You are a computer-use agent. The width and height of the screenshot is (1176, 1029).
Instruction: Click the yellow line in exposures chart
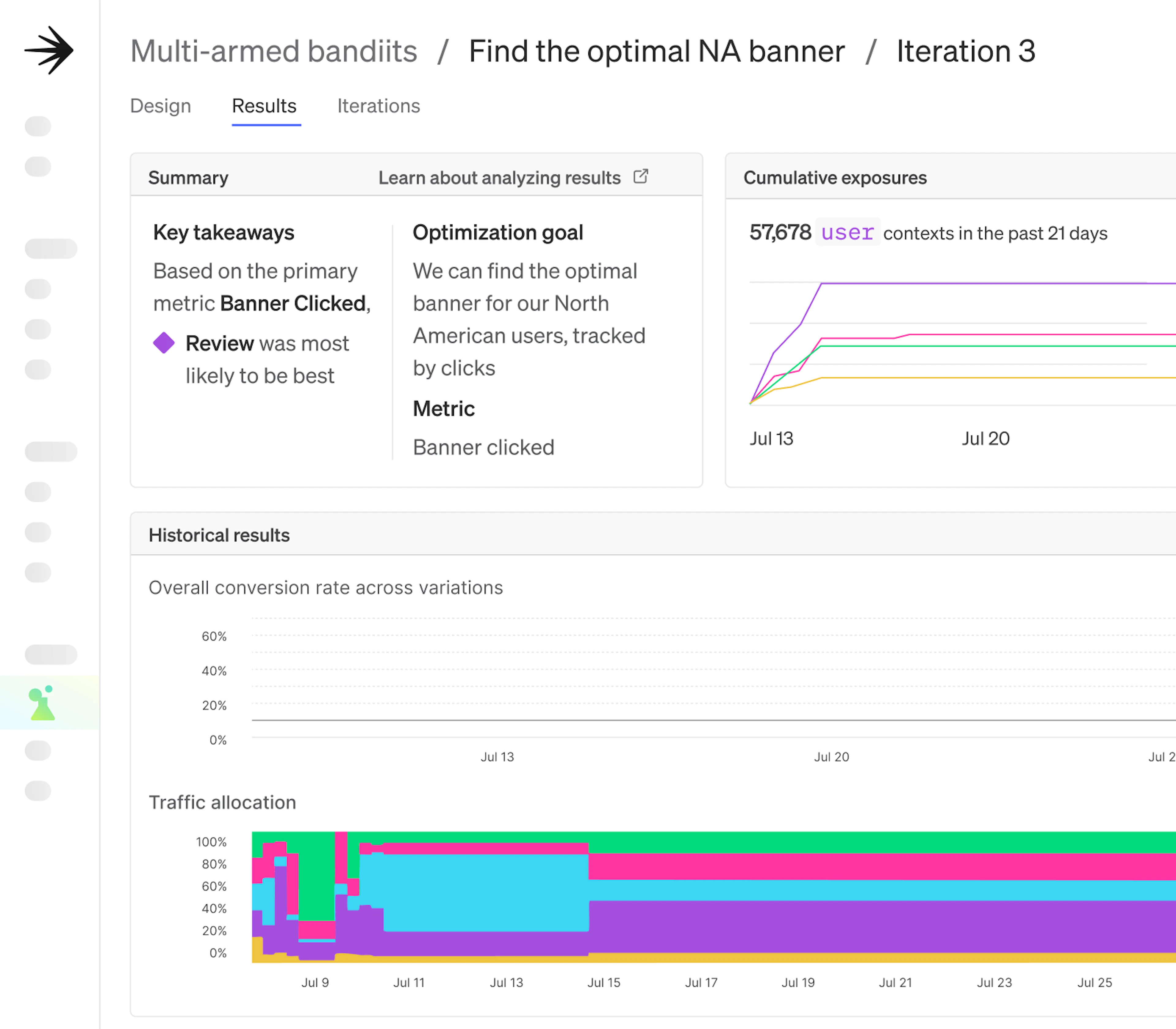coord(976,378)
